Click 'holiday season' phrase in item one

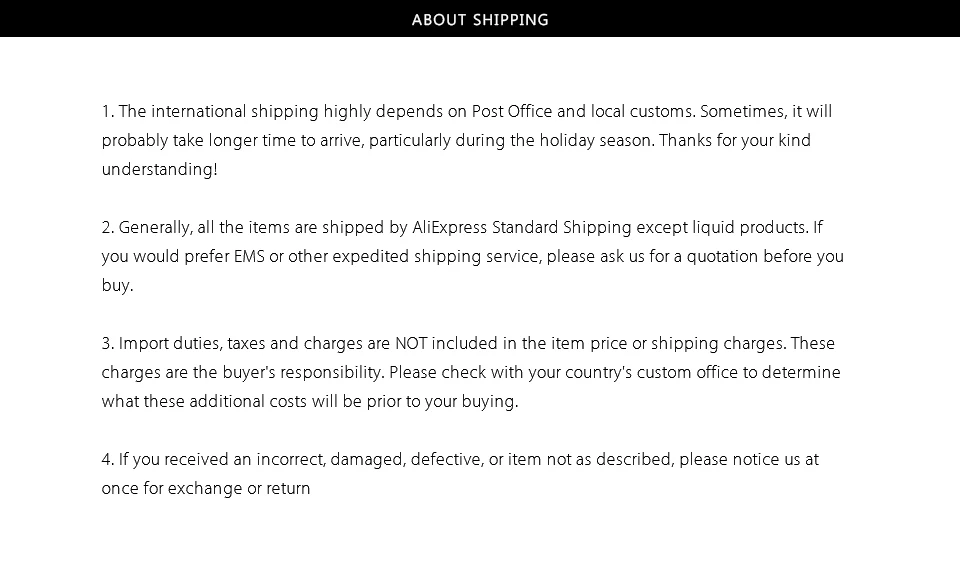click(596, 140)
